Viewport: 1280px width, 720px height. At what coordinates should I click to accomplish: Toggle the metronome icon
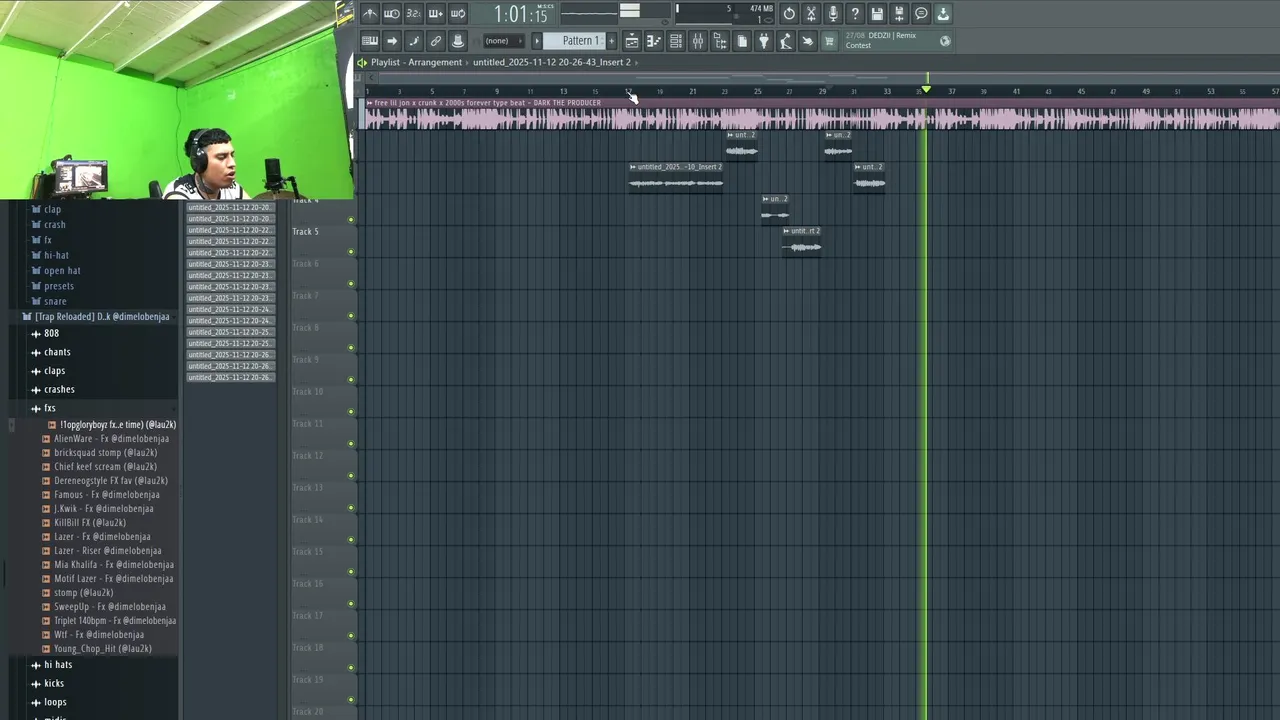(x=370, y=13)
